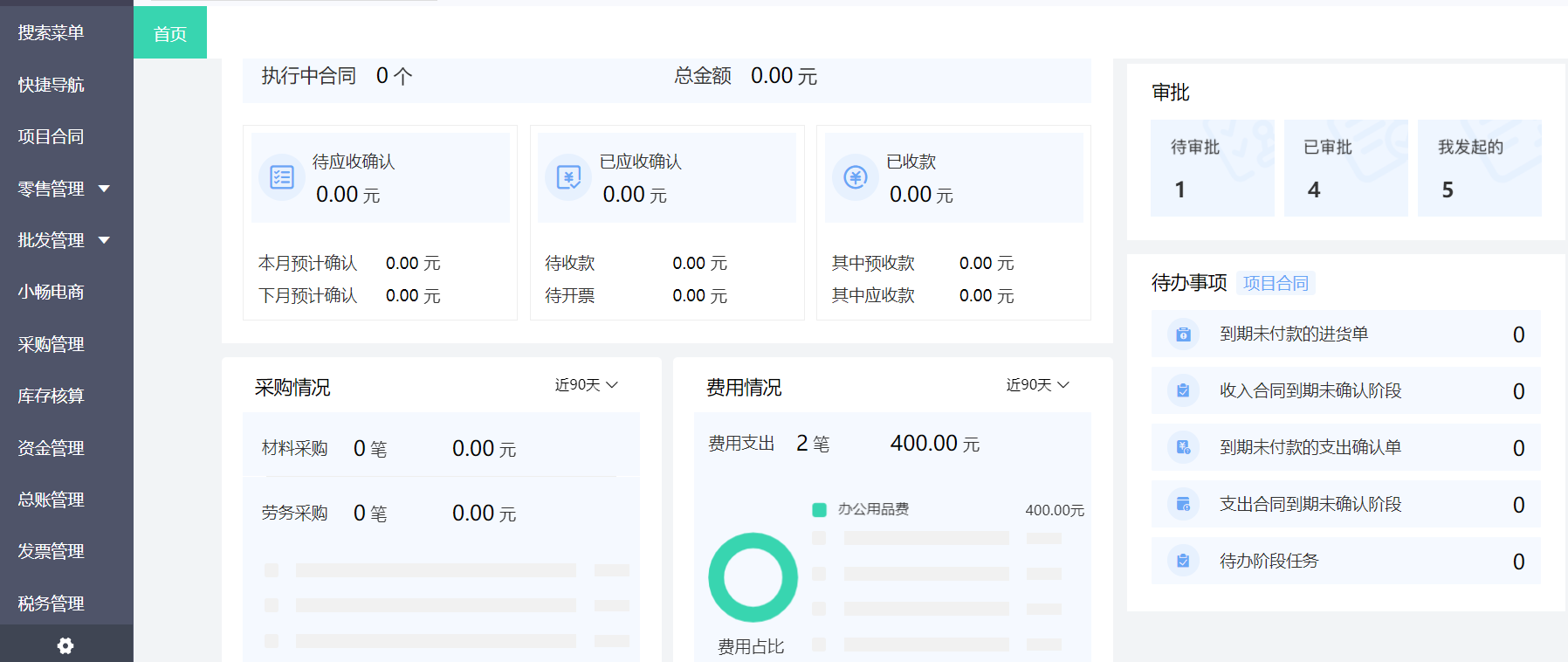Select the 首页 tab
The height and width of the screenshot is (662, 1568).
170,33
